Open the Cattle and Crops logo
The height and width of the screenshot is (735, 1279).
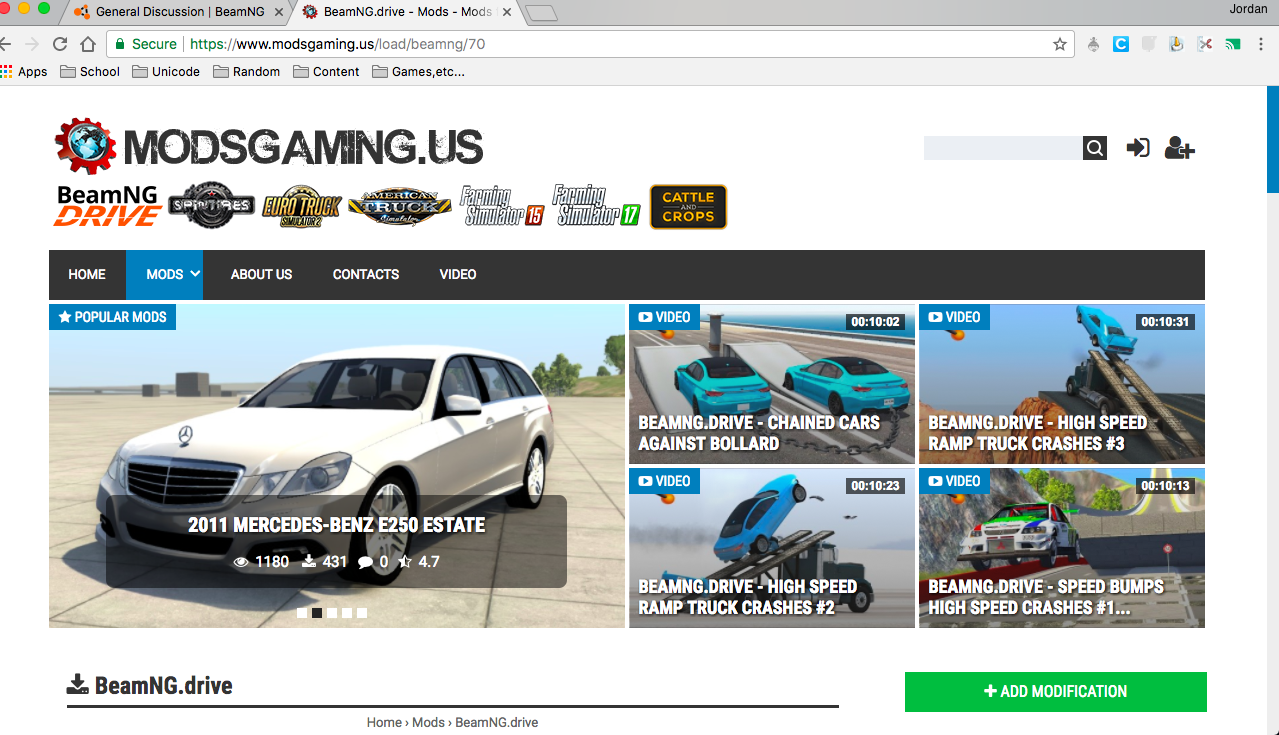pyautogui.click(x=688, y=207)
